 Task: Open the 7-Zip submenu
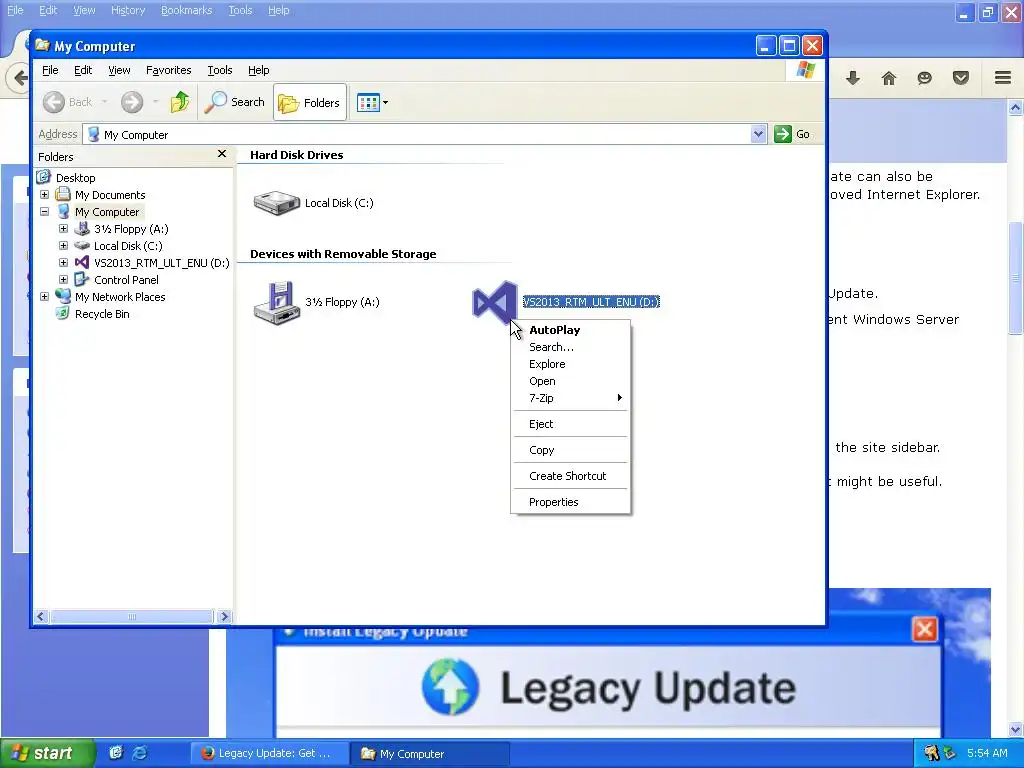click(x=571, y=398)
